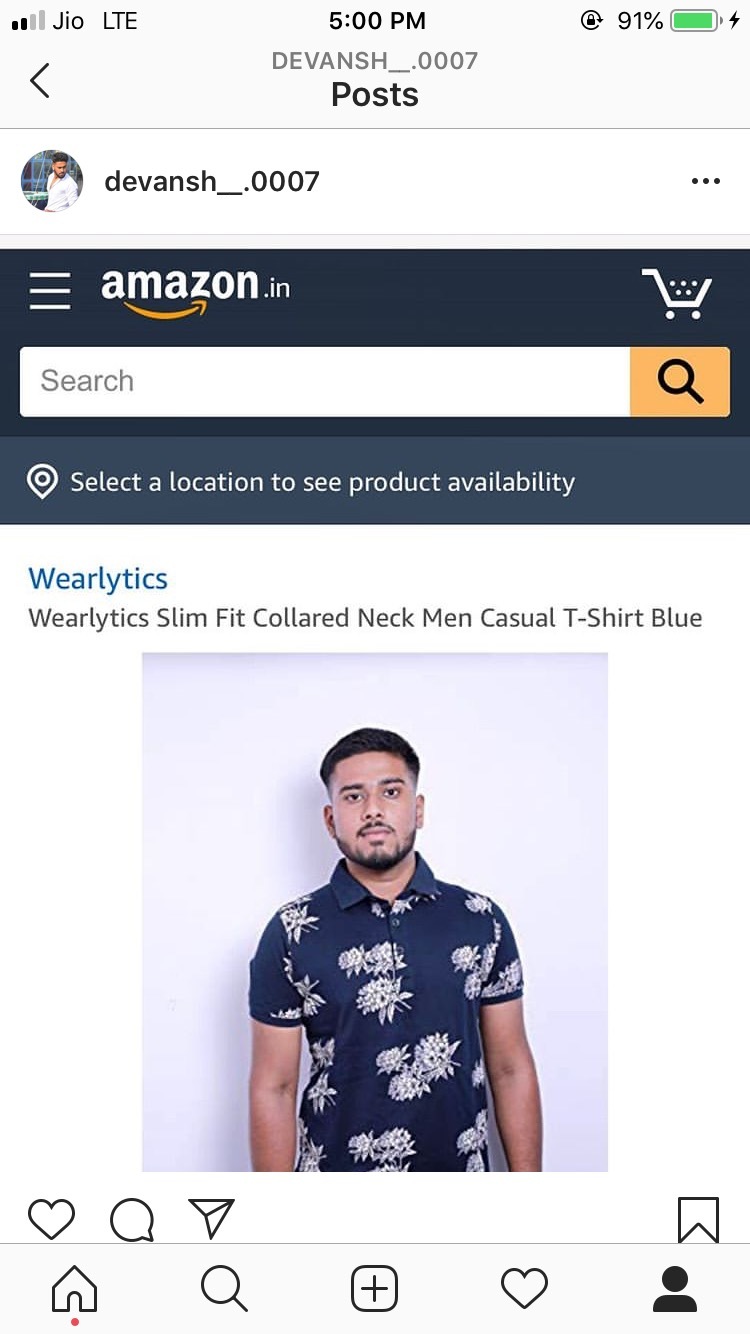Like the post with the heart icon

51,1219
